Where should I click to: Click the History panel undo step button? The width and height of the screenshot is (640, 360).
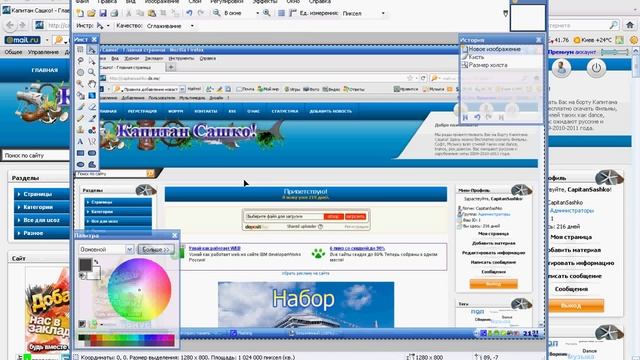click(x=477, y=117)
